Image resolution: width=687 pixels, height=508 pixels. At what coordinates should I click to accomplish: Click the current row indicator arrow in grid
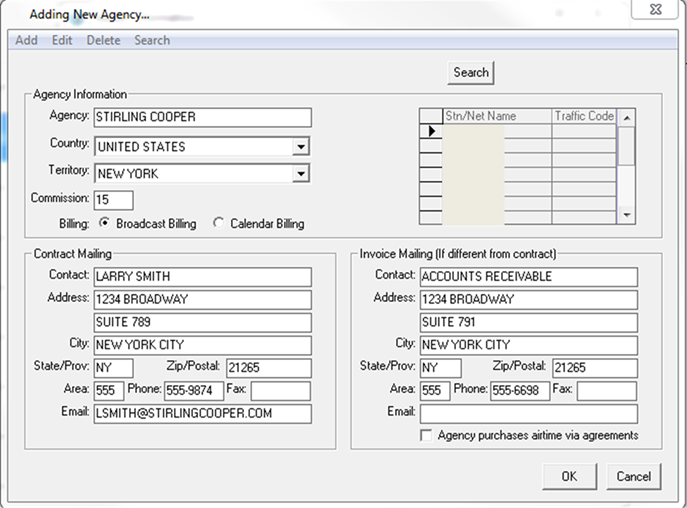(431, 131)
